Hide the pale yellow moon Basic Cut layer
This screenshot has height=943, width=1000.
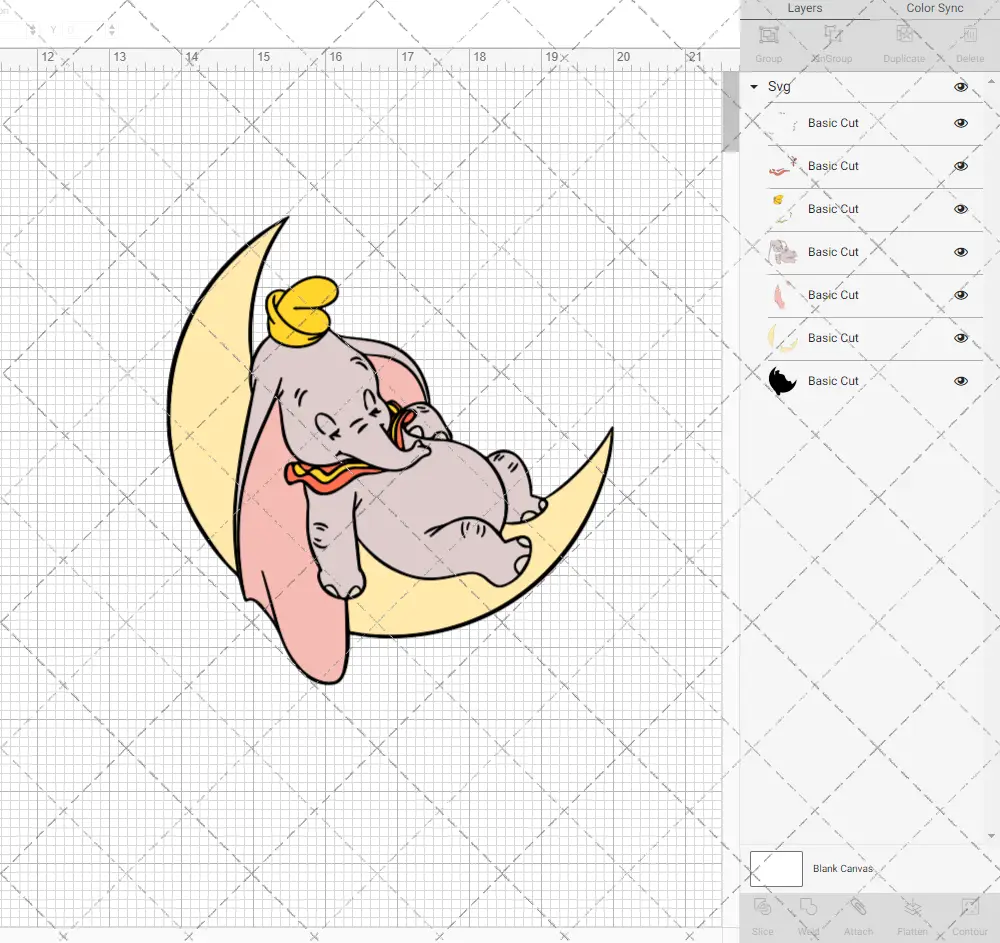point(960,338)
